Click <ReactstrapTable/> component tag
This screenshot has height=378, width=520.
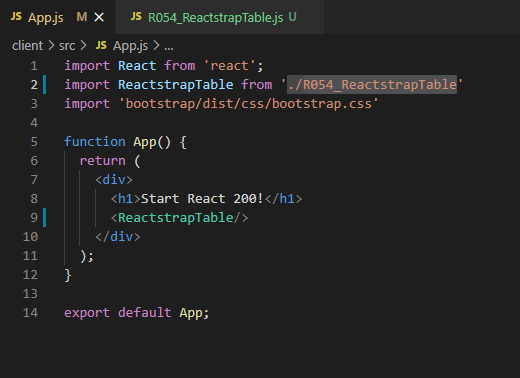[179, 218]
